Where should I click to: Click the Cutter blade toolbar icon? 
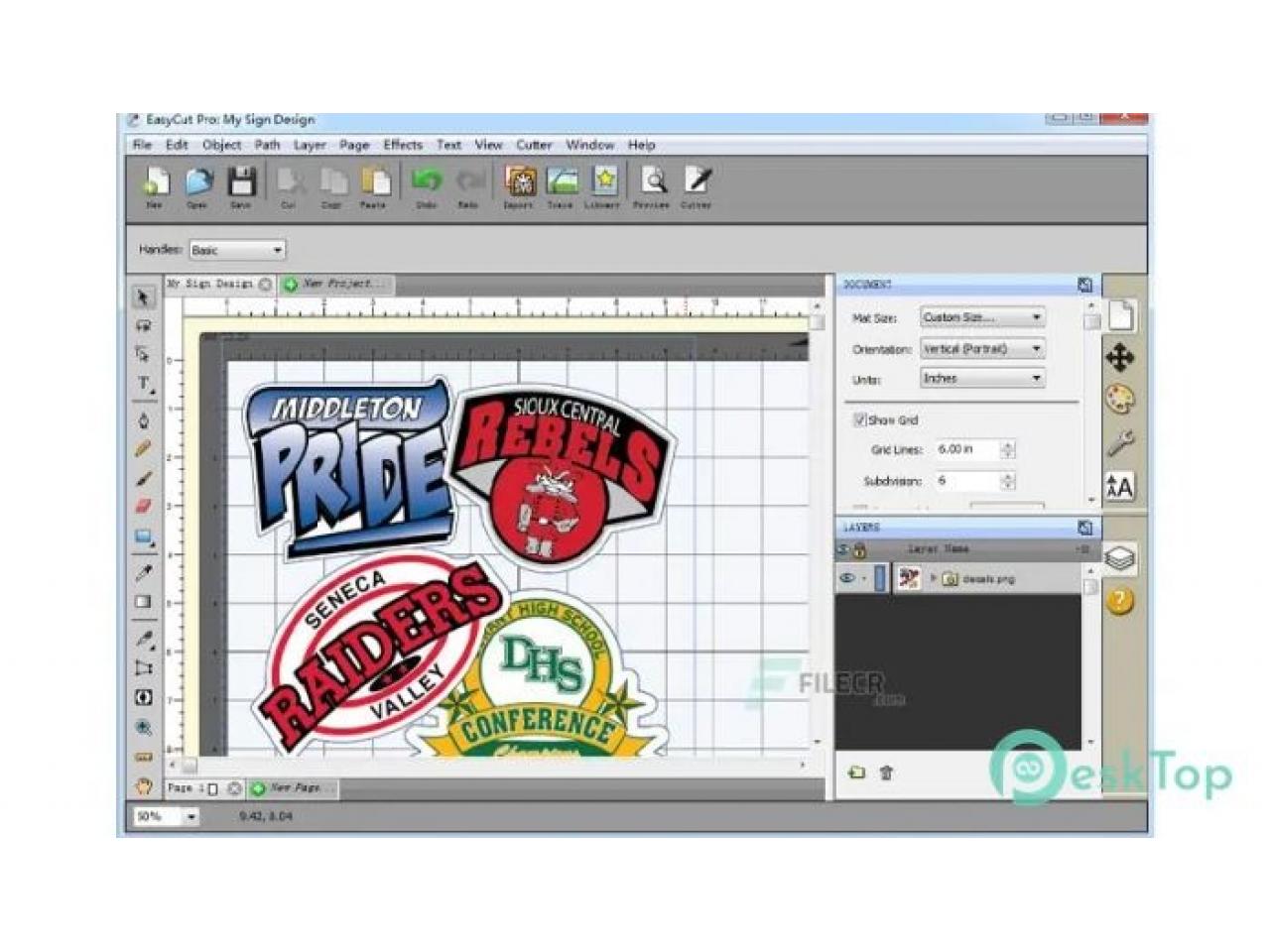(x=698, y=180)
